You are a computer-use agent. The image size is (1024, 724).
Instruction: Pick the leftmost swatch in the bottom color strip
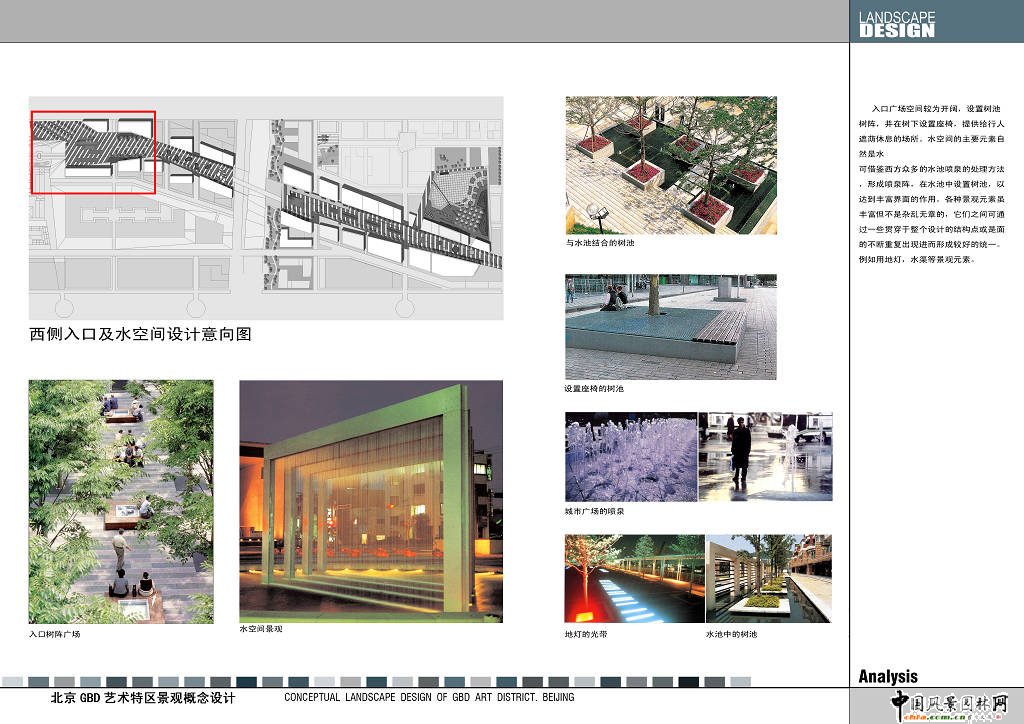tap(12, 682)
